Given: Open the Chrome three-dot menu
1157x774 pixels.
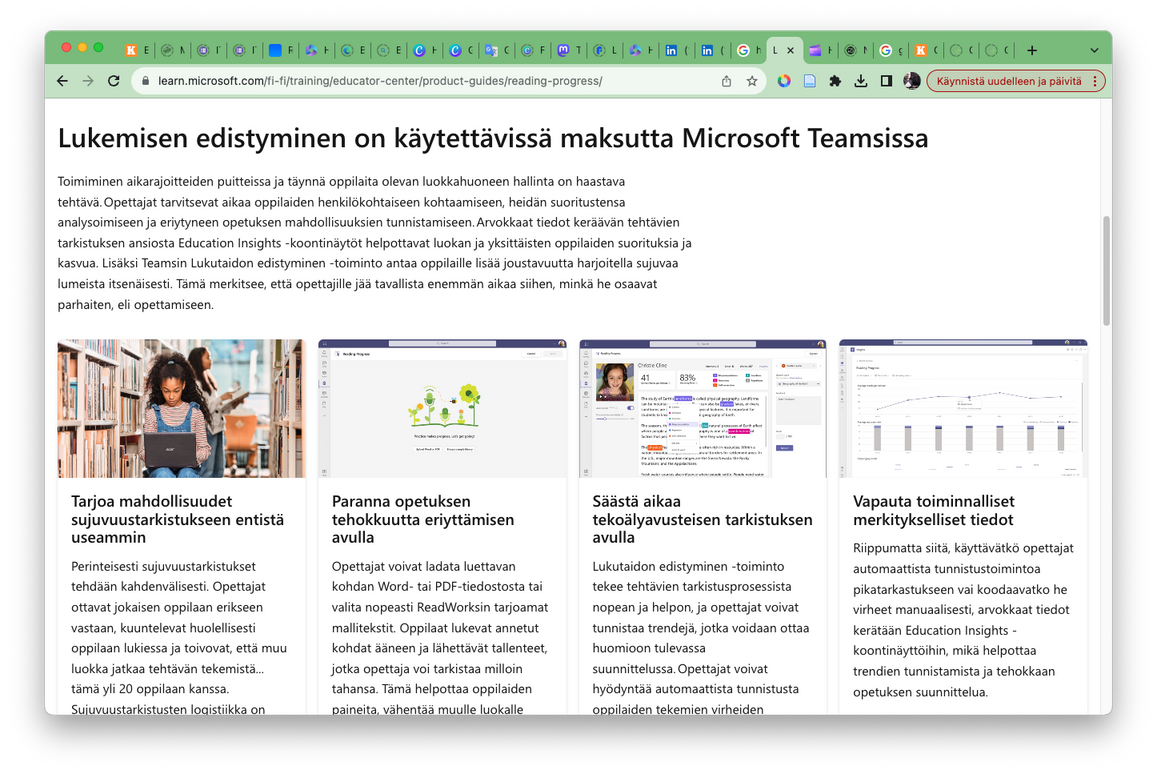Looking at the screenshot, I should [1095, 81].
